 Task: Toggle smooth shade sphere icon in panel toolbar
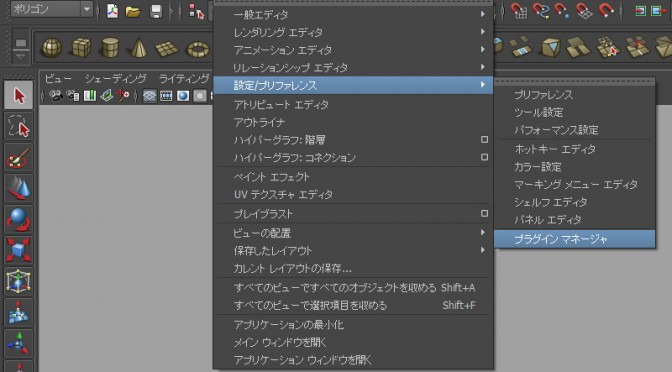tap(183, 96)
